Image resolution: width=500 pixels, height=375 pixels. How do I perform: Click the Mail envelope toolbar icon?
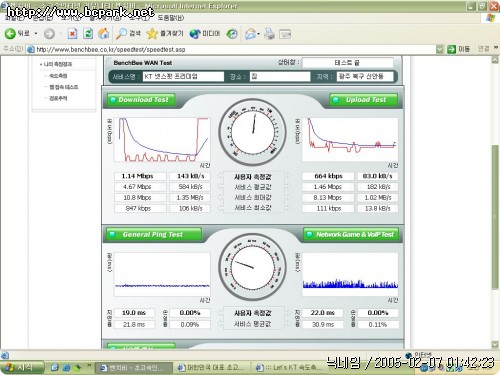(x=250, y=34)
